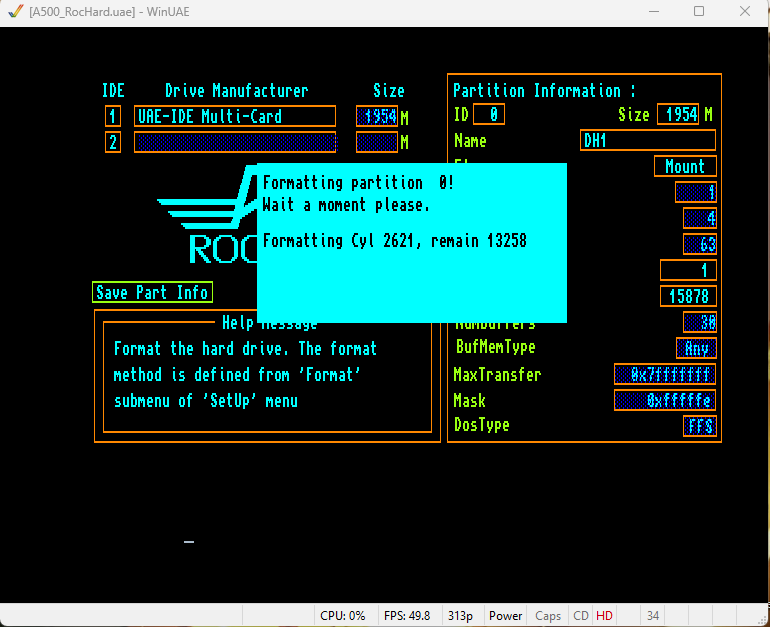Image resolution: width=770 pixels, height=627 pixels.
Task: Click the MaxTransfer value field
Action: point(665,375)
